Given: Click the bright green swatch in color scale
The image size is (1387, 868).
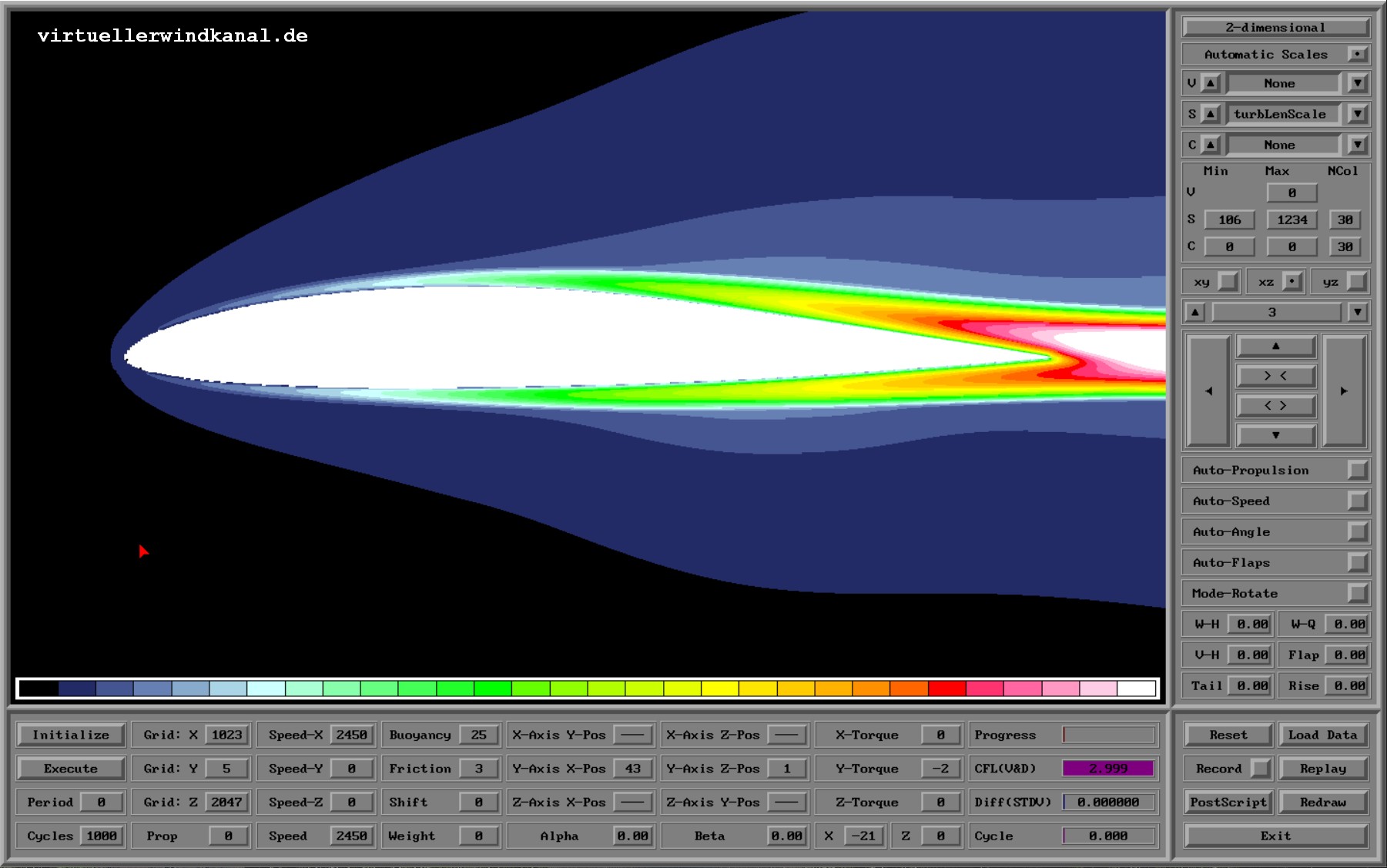Looking at the screenshot, I should pyautogui.click(x=493, y=688).
